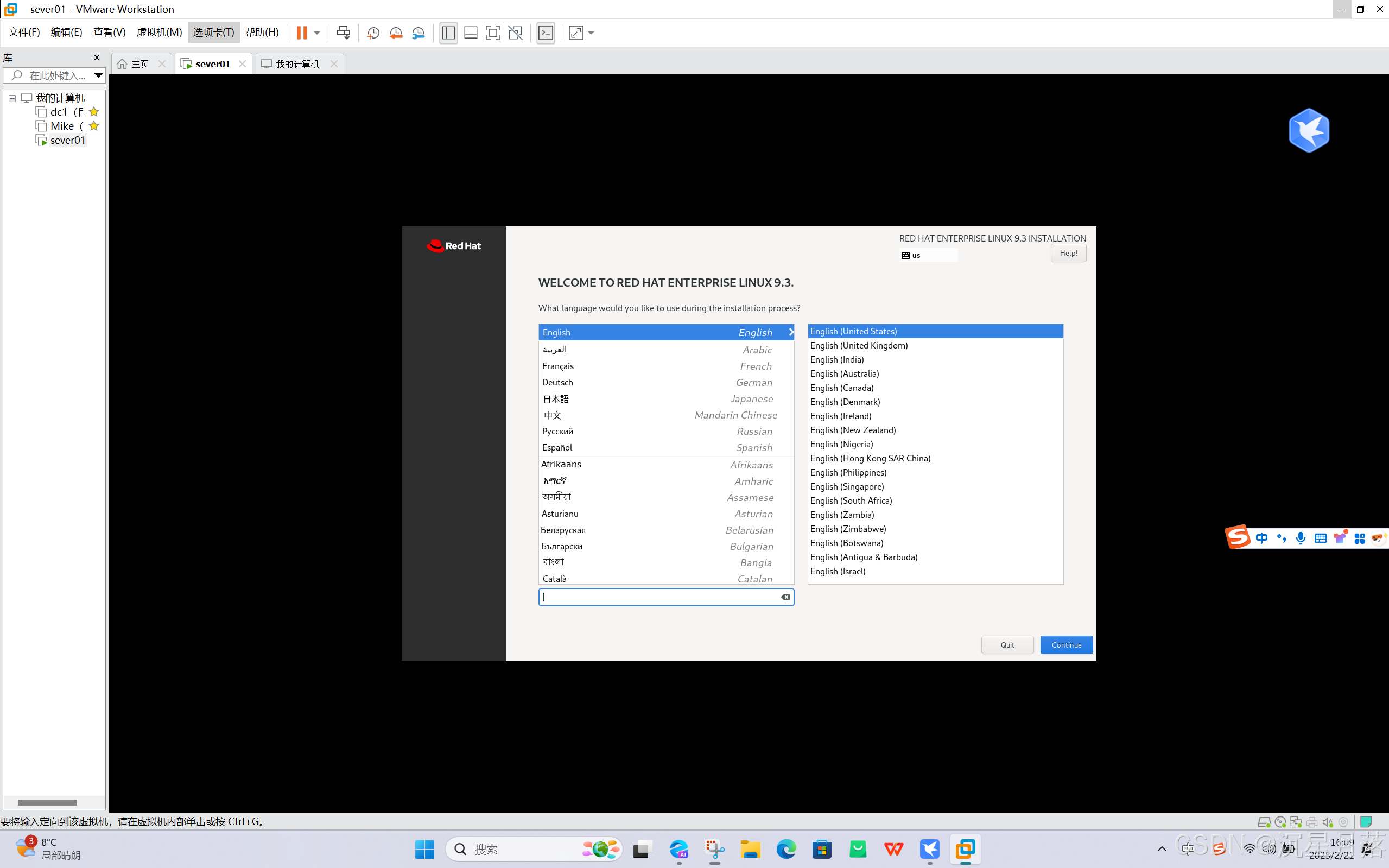Click the Help! button
The height and width of the screenshot is (868, 1389).
pyautogui.click(x=1068, y=253)
